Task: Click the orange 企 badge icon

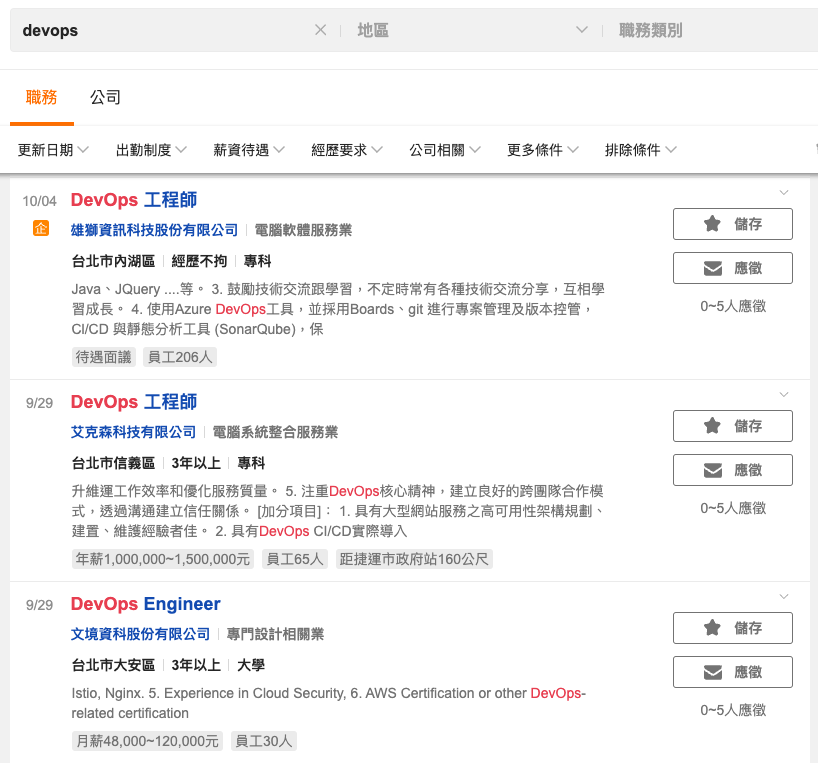Action: (x=41, y=228)
